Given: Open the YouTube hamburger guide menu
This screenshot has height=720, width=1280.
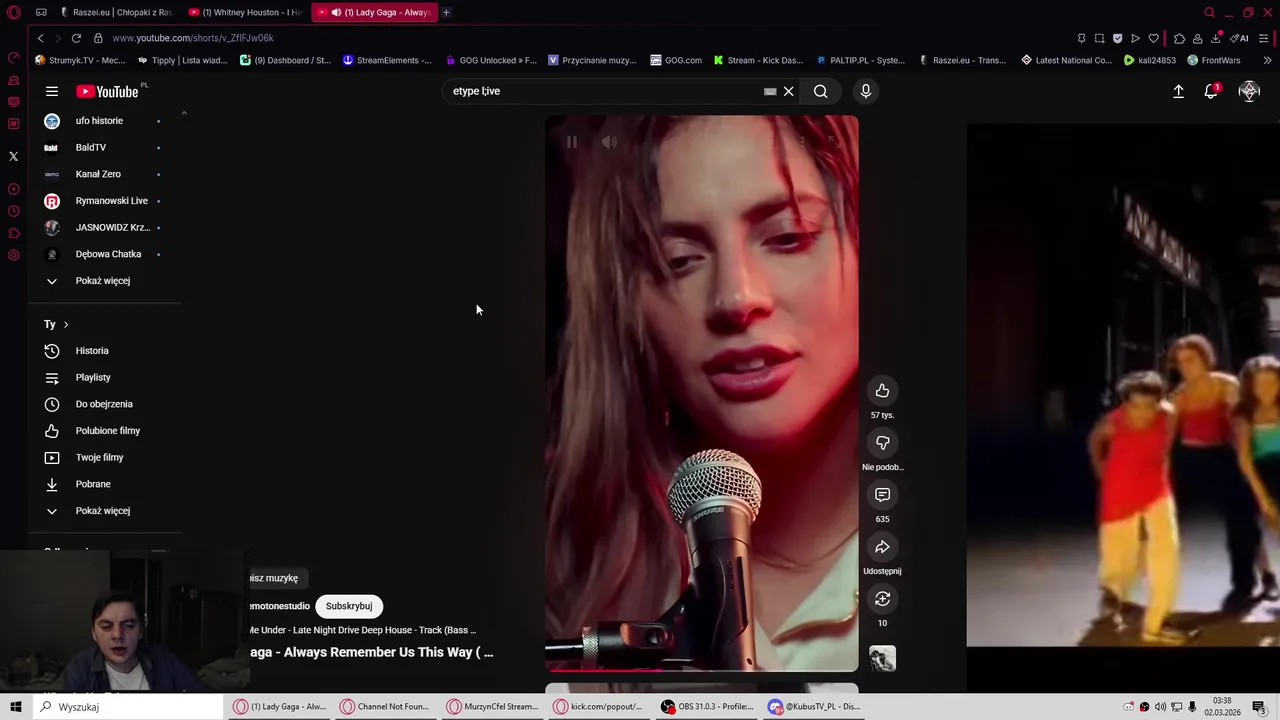Looking at the screenshot, I should pos(52,91).
